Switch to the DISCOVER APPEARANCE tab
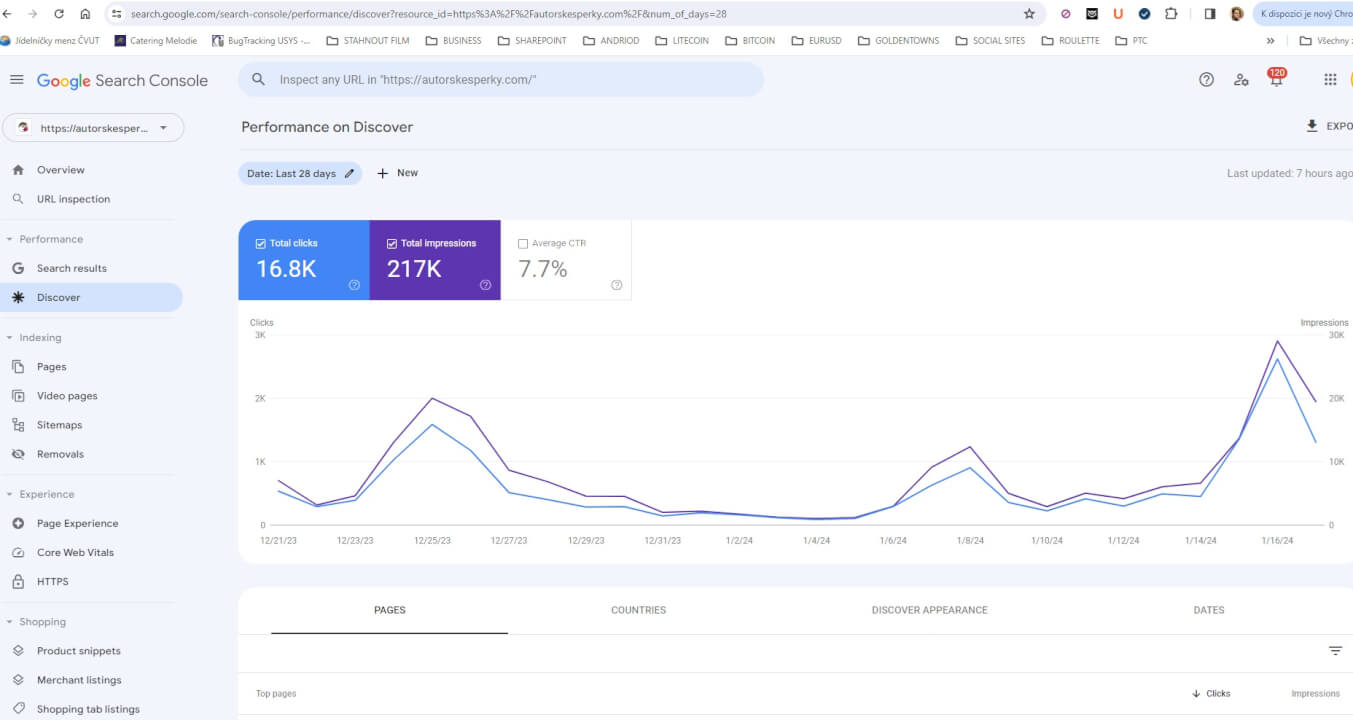Viewport: 1353px width, 720px height. click(929, 610)
